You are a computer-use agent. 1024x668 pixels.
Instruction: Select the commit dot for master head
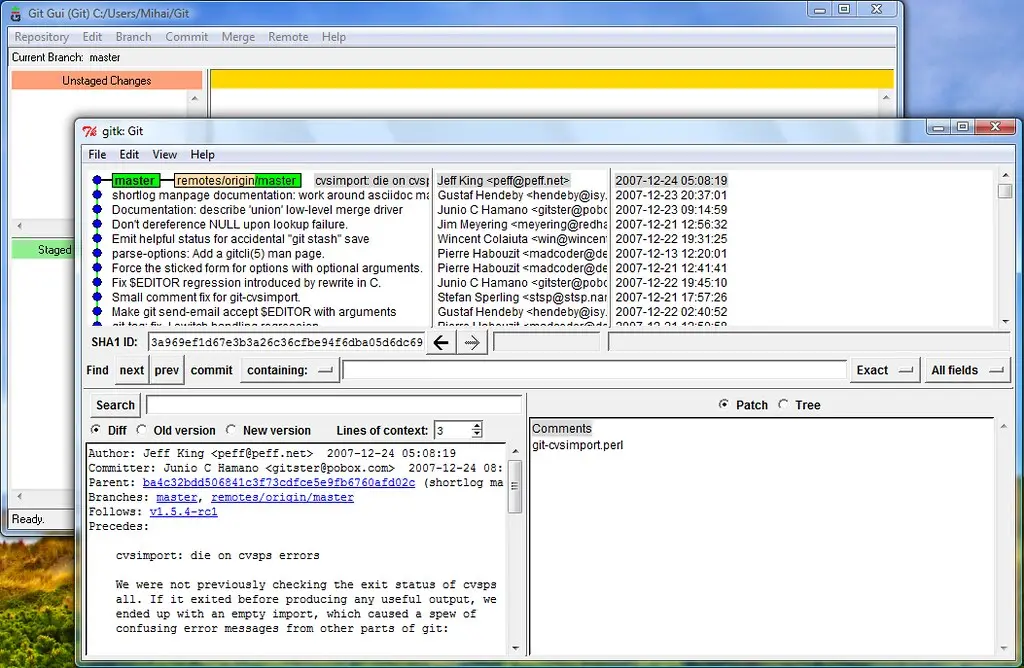[97, 180]
